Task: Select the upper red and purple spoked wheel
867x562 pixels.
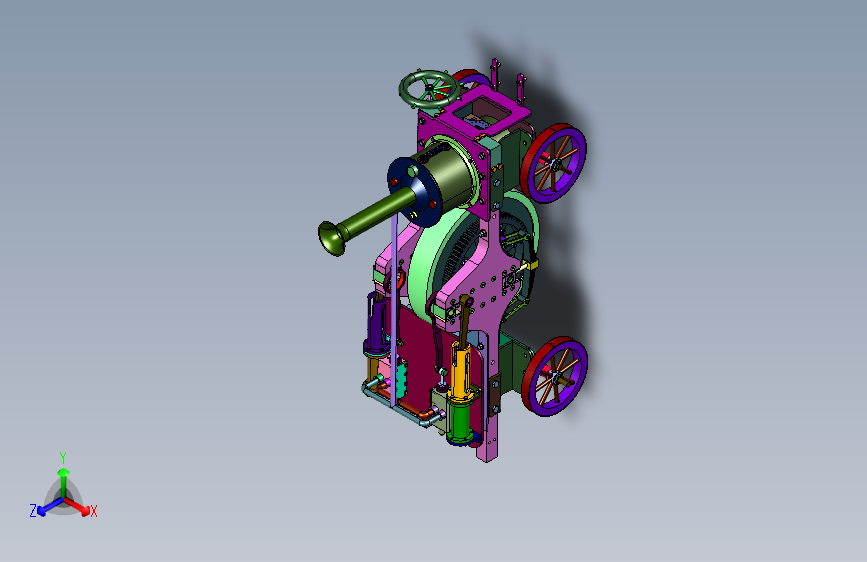Action: (x=553, y=163)
